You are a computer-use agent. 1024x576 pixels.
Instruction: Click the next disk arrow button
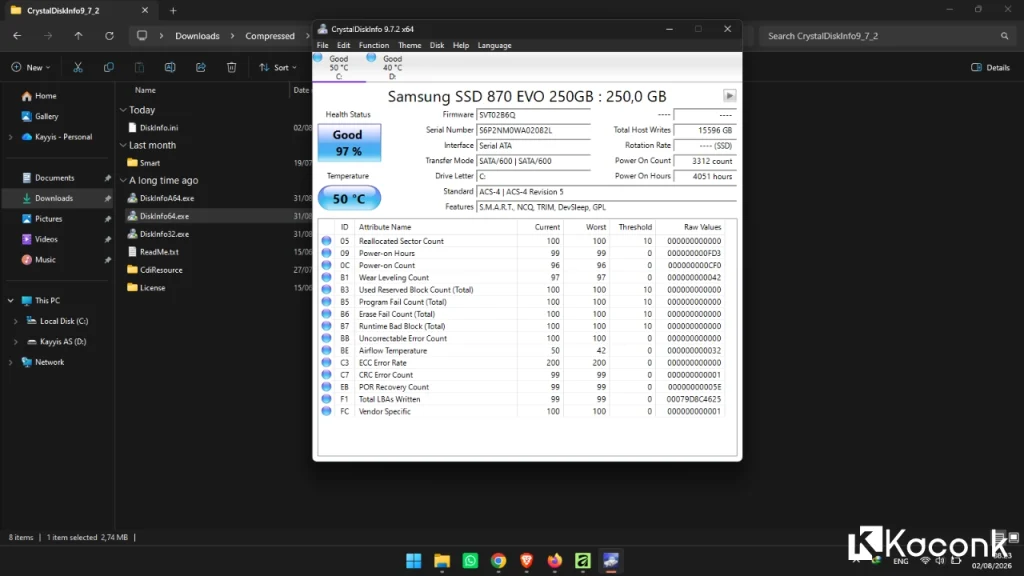(x=729, y=95)
